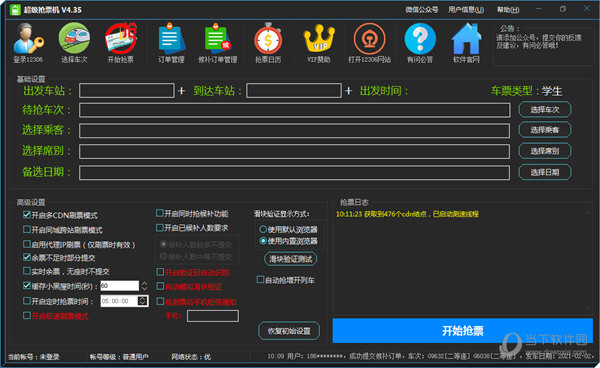Toggle 余票不足时部分提交 checkbox
The image size is (600, 368).
pyautogui.click(x=27, y=257)
